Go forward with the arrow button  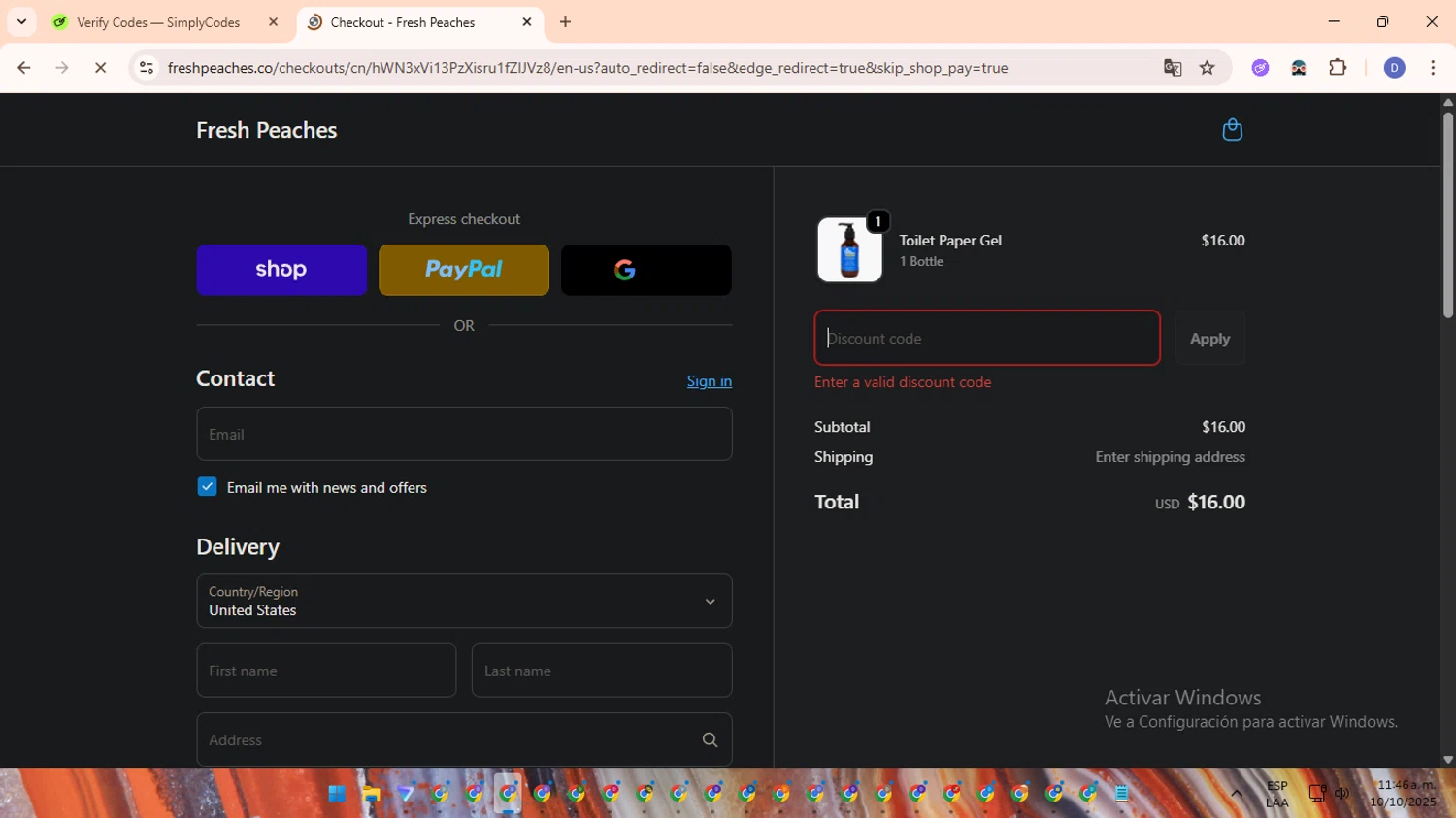(x=62, y=68)
